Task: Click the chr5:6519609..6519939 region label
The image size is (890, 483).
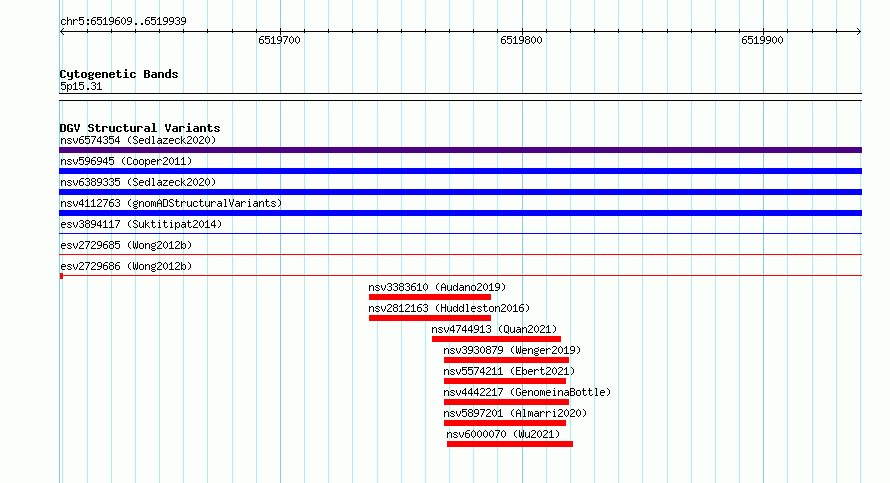Action: 123,21
